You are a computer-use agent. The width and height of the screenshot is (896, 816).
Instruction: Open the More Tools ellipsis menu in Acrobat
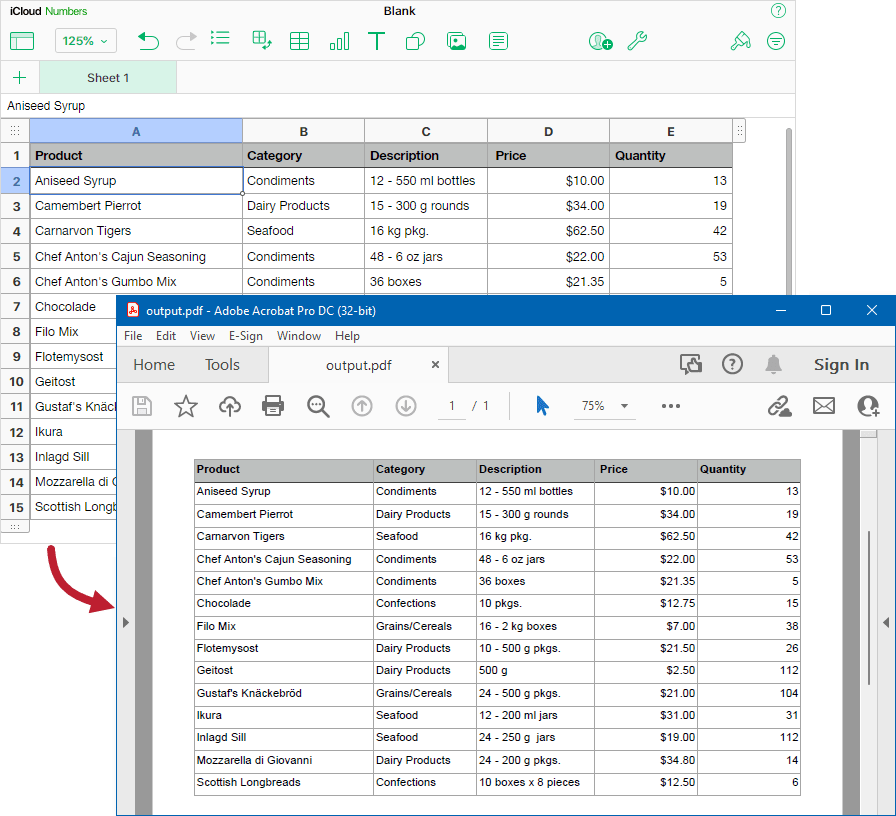[670, 406]
